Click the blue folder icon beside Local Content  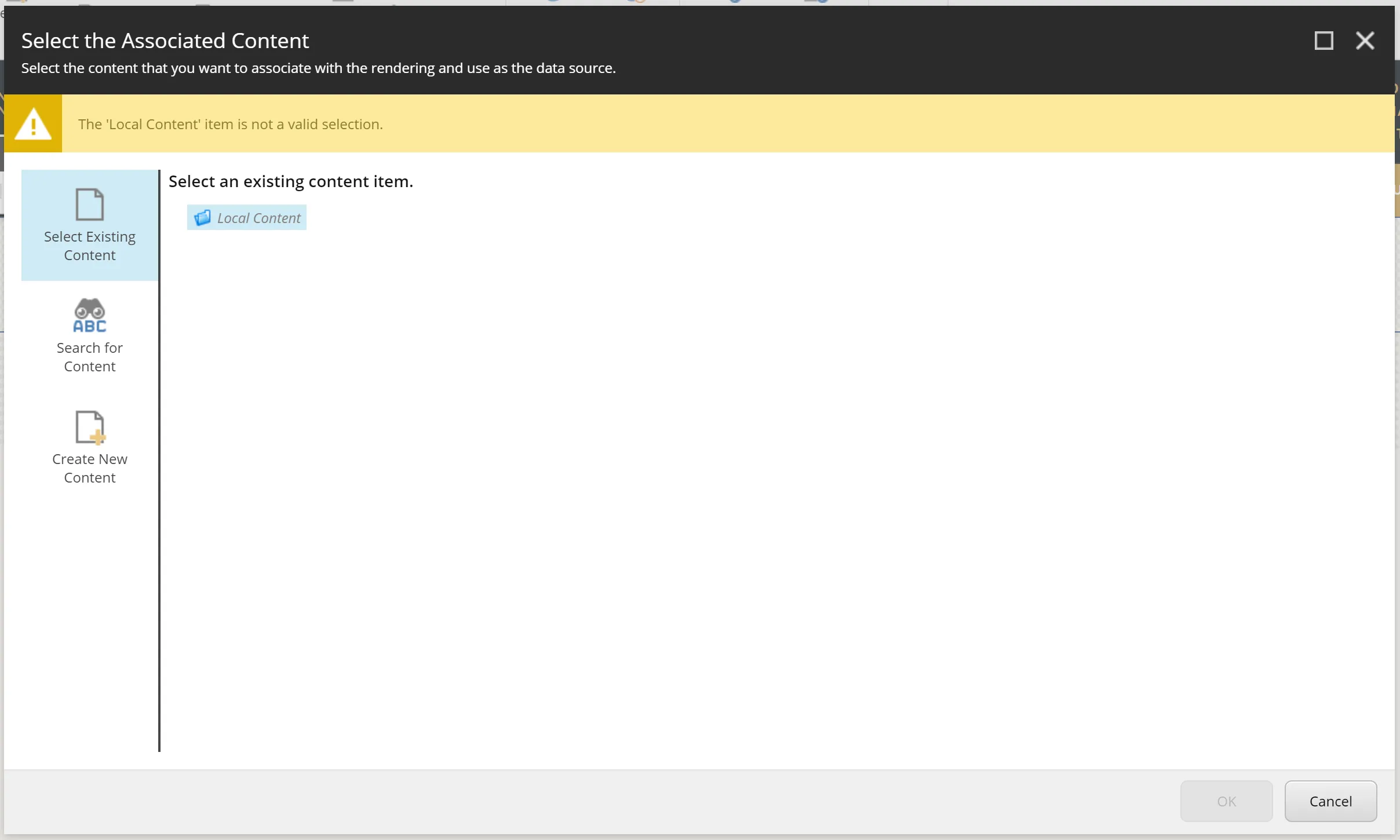(202, 218)
